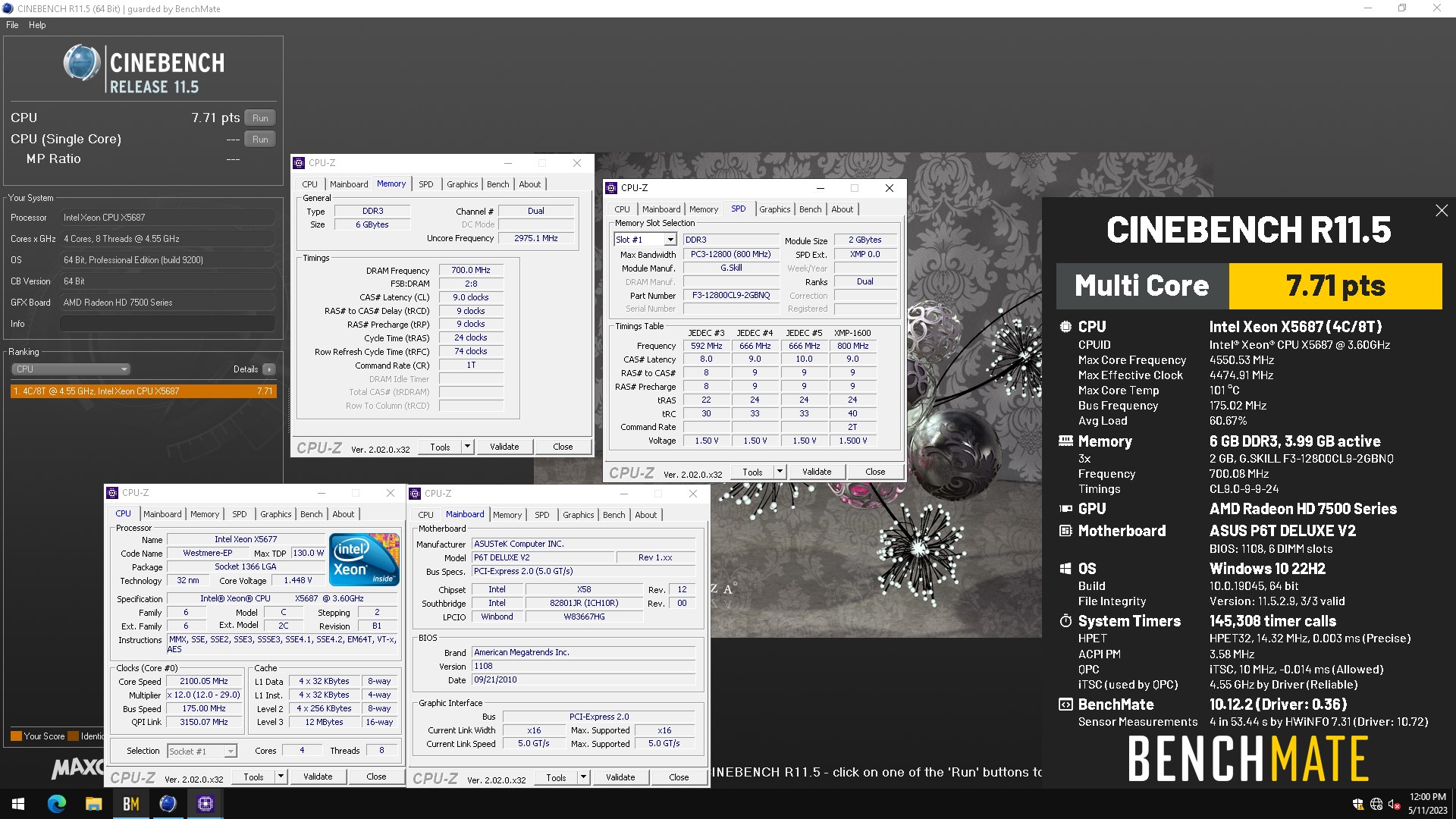Image resolution: width=1456 pixels, height=819 pixels.
Task: Open the Help menu in Cinebench
Action: [x=37, y=25]
